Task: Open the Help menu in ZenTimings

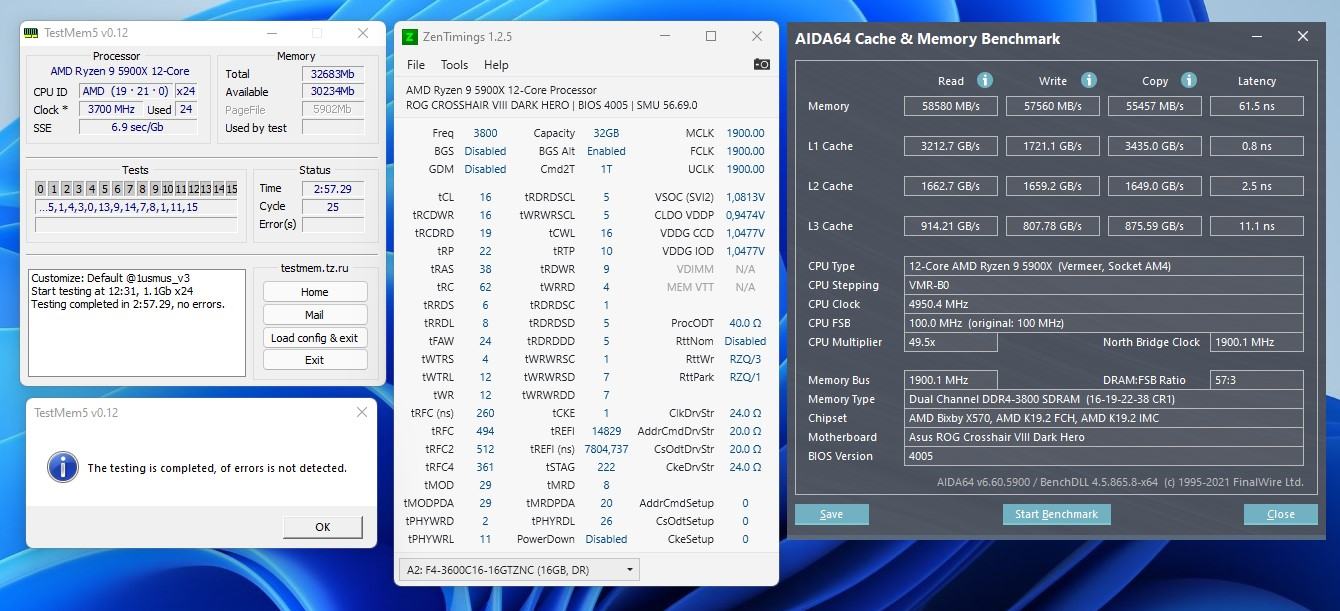Action: [495, 65]
